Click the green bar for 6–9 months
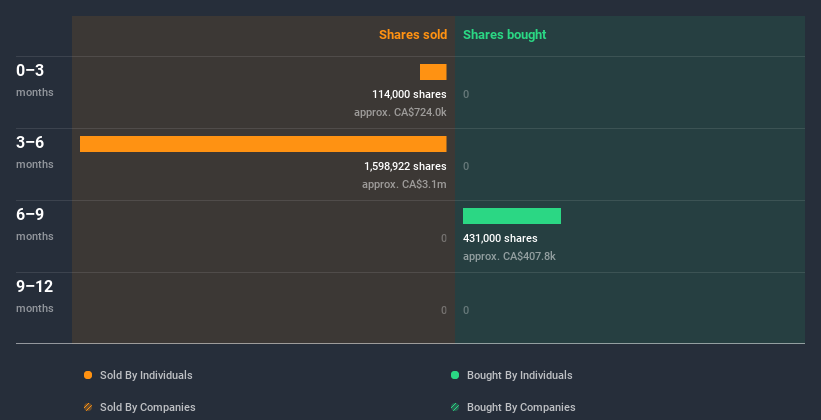This screenshot has width=821, height=420. (512, 216)
